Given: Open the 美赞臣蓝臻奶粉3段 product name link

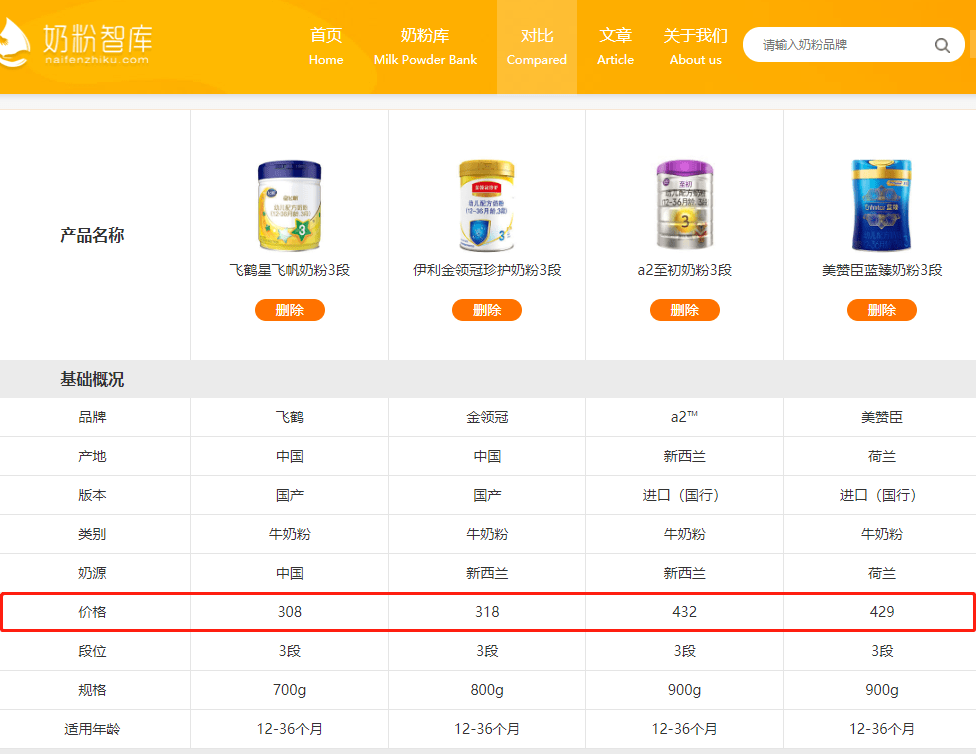Looking at the screenshot, I should [x=881, y=270].
